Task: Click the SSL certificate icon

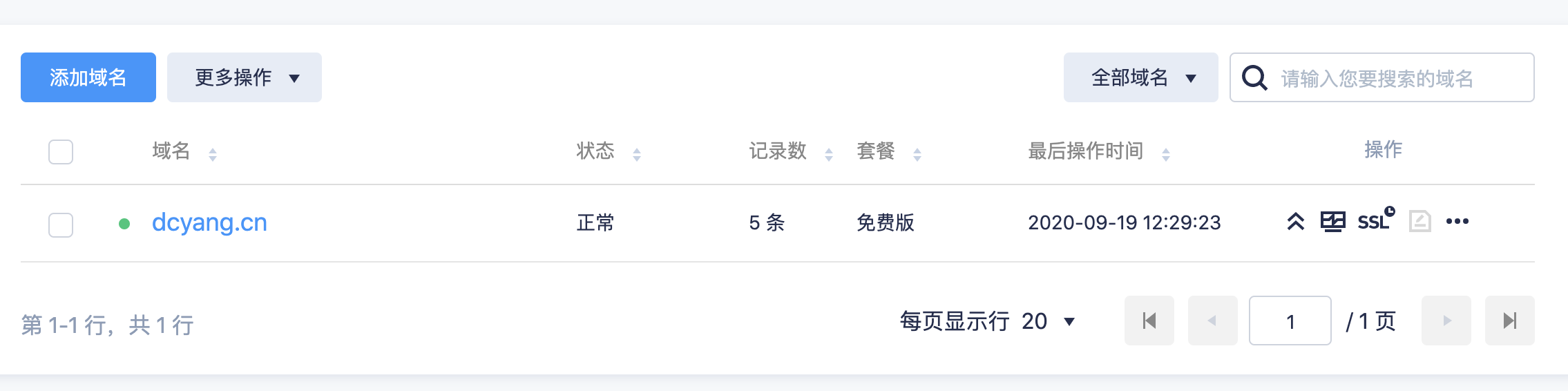Action: [x=1375, y=220]
